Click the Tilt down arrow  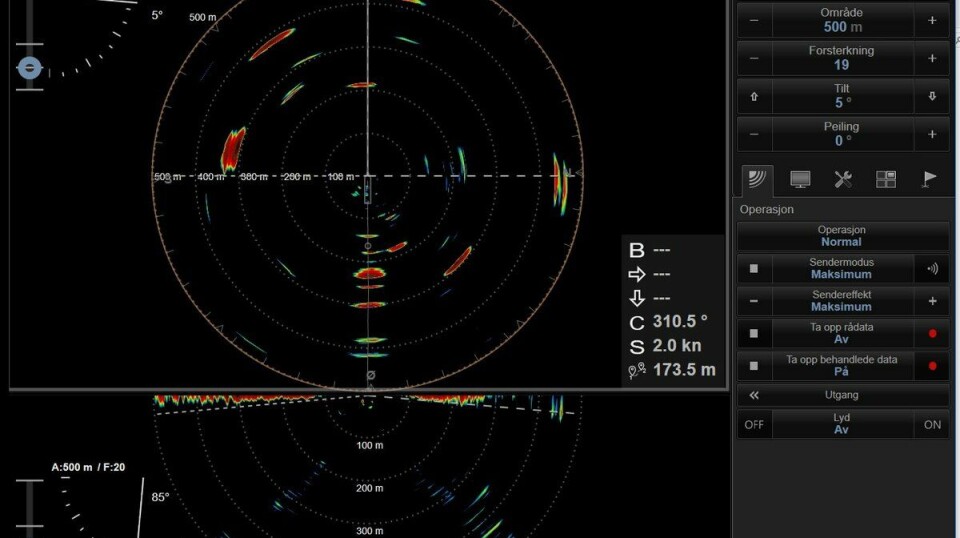(x=932, y=96)
